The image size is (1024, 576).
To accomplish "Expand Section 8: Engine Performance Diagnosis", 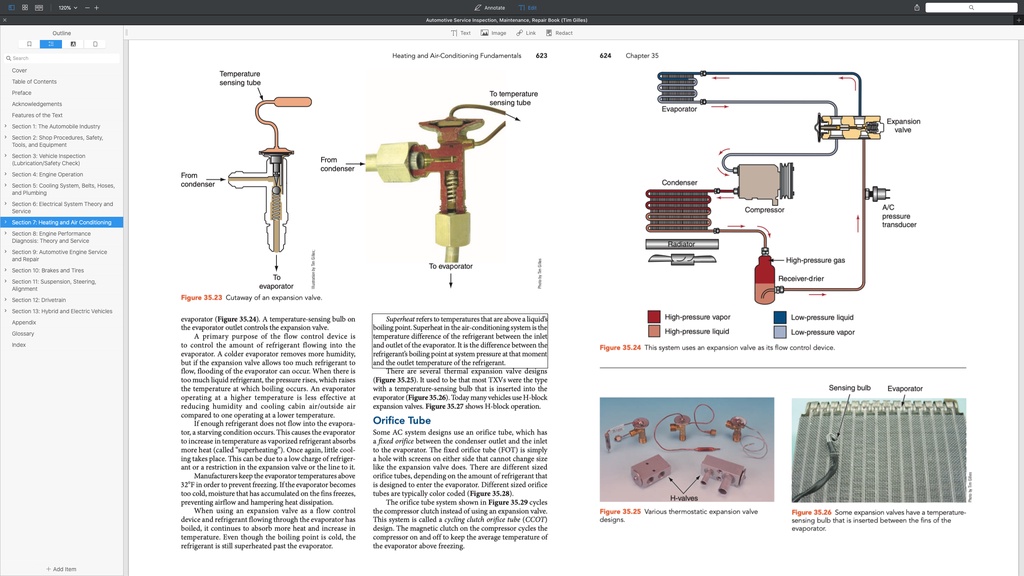I will point(6,233).
